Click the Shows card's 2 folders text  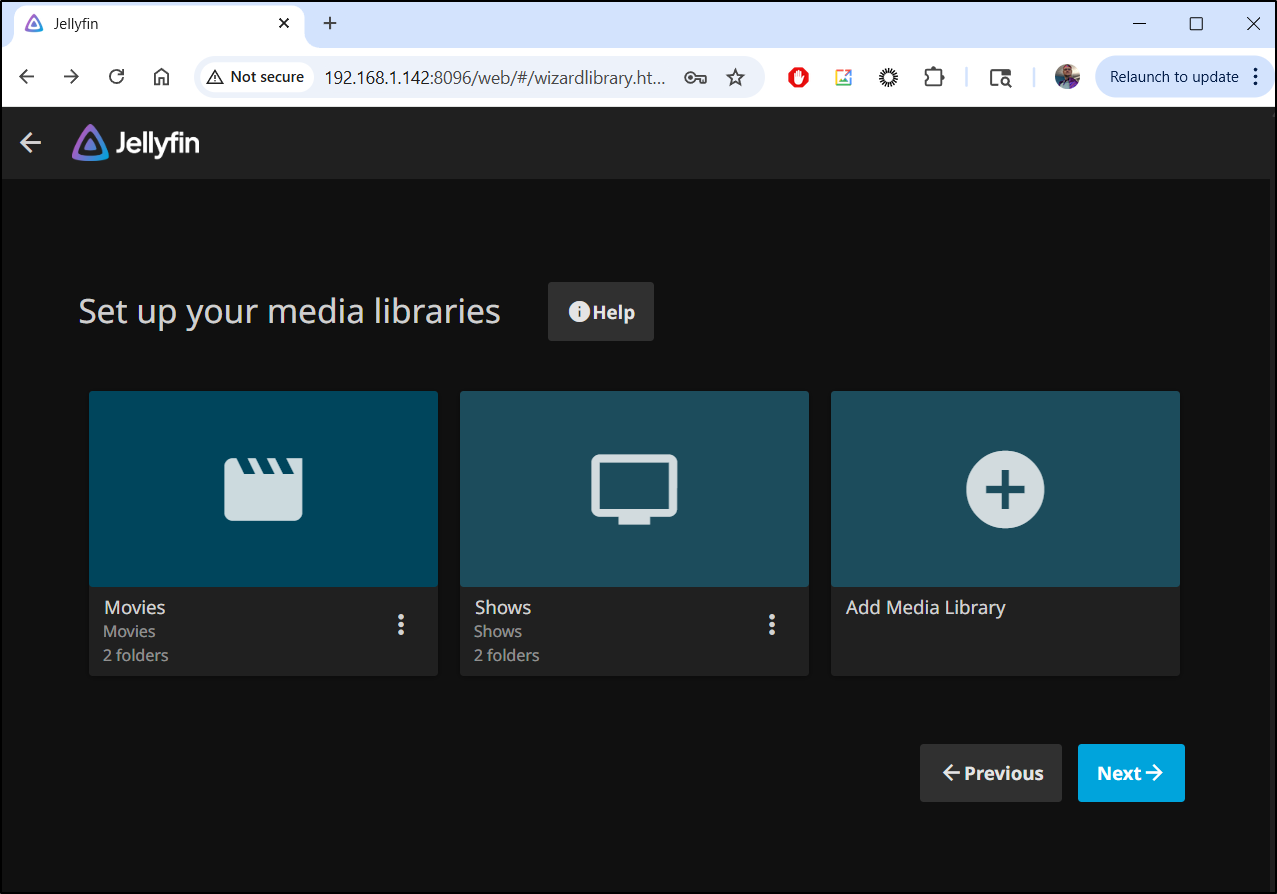507,656
